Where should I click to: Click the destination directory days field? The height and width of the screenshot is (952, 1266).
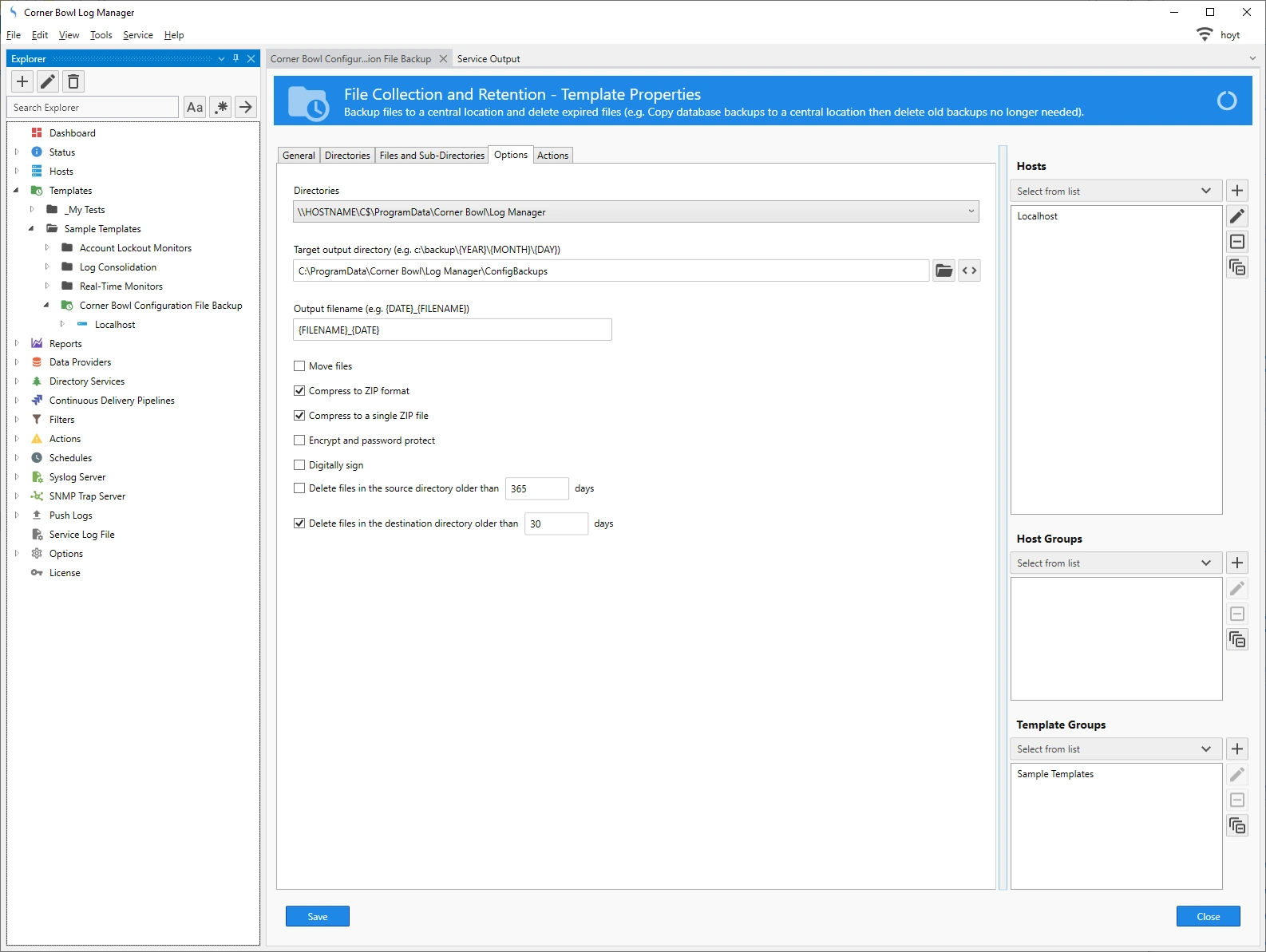point(556,523)
